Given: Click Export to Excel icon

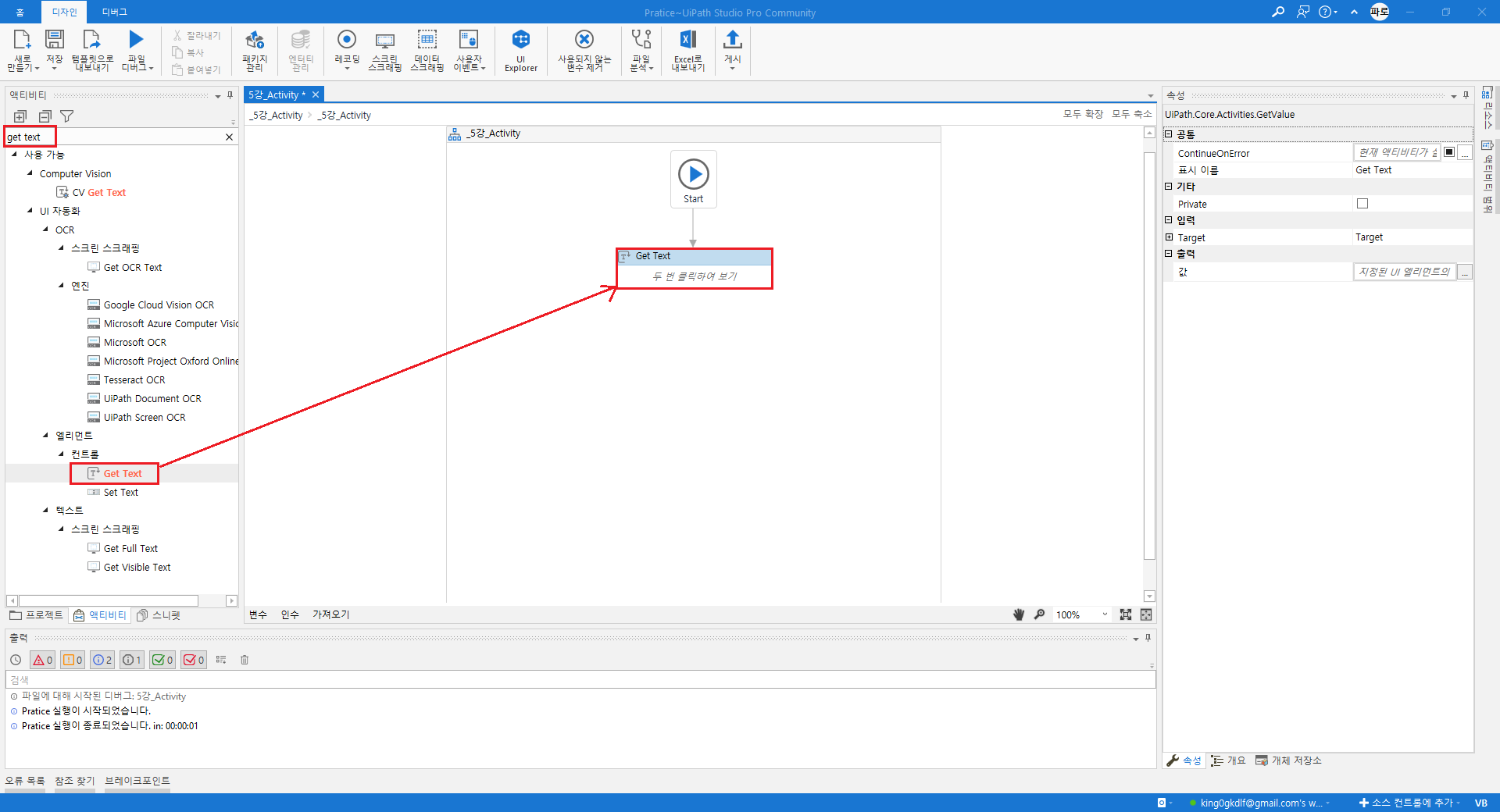Looking at the screenshot, I should coord(688,39).
